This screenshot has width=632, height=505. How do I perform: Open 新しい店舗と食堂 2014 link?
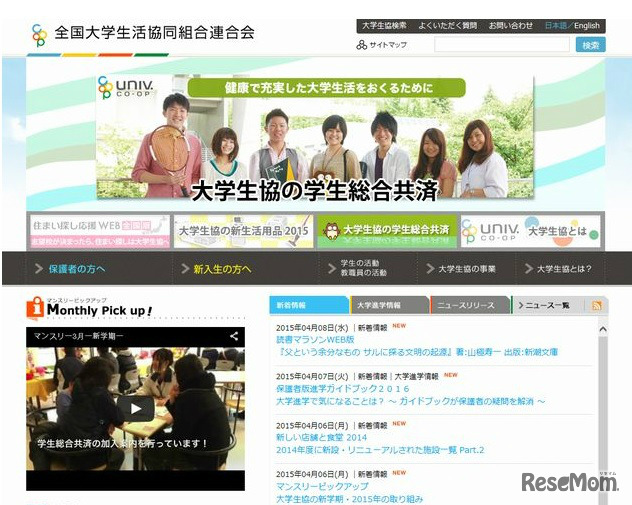pos(322,437)
